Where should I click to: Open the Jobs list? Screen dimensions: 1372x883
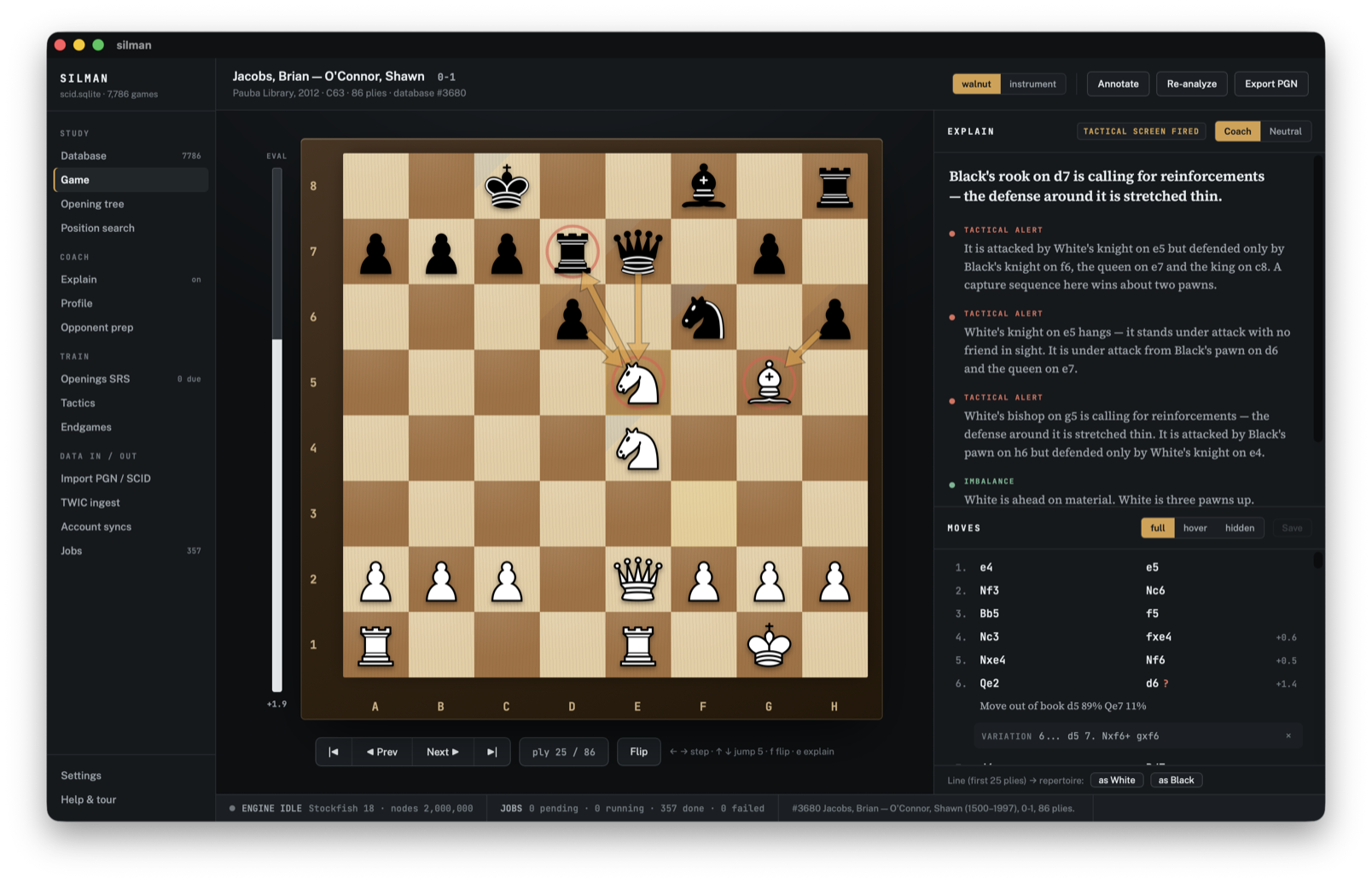point(131,550)
